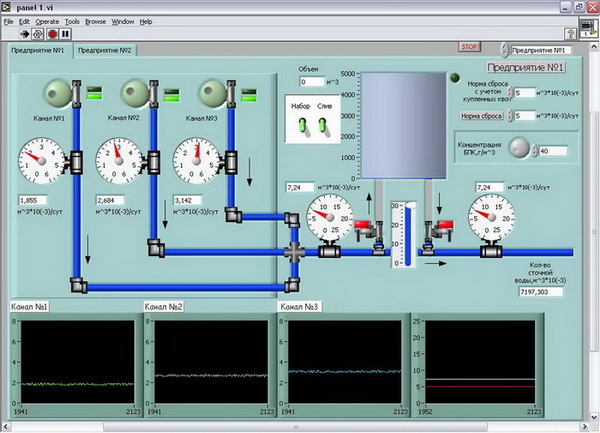The width and height of the screenshot is (600, 433).
Task: Open the Browse menu
Action: click(95, 22)
